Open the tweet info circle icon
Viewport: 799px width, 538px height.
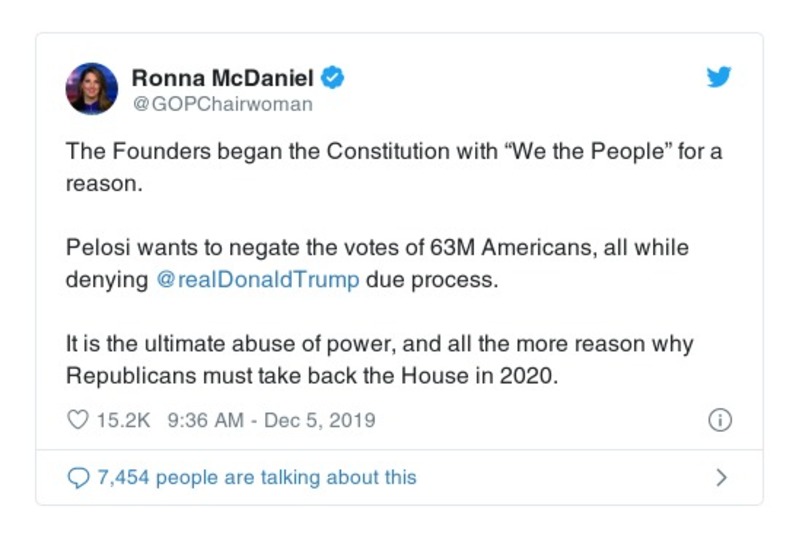click(x=719, y=420)
